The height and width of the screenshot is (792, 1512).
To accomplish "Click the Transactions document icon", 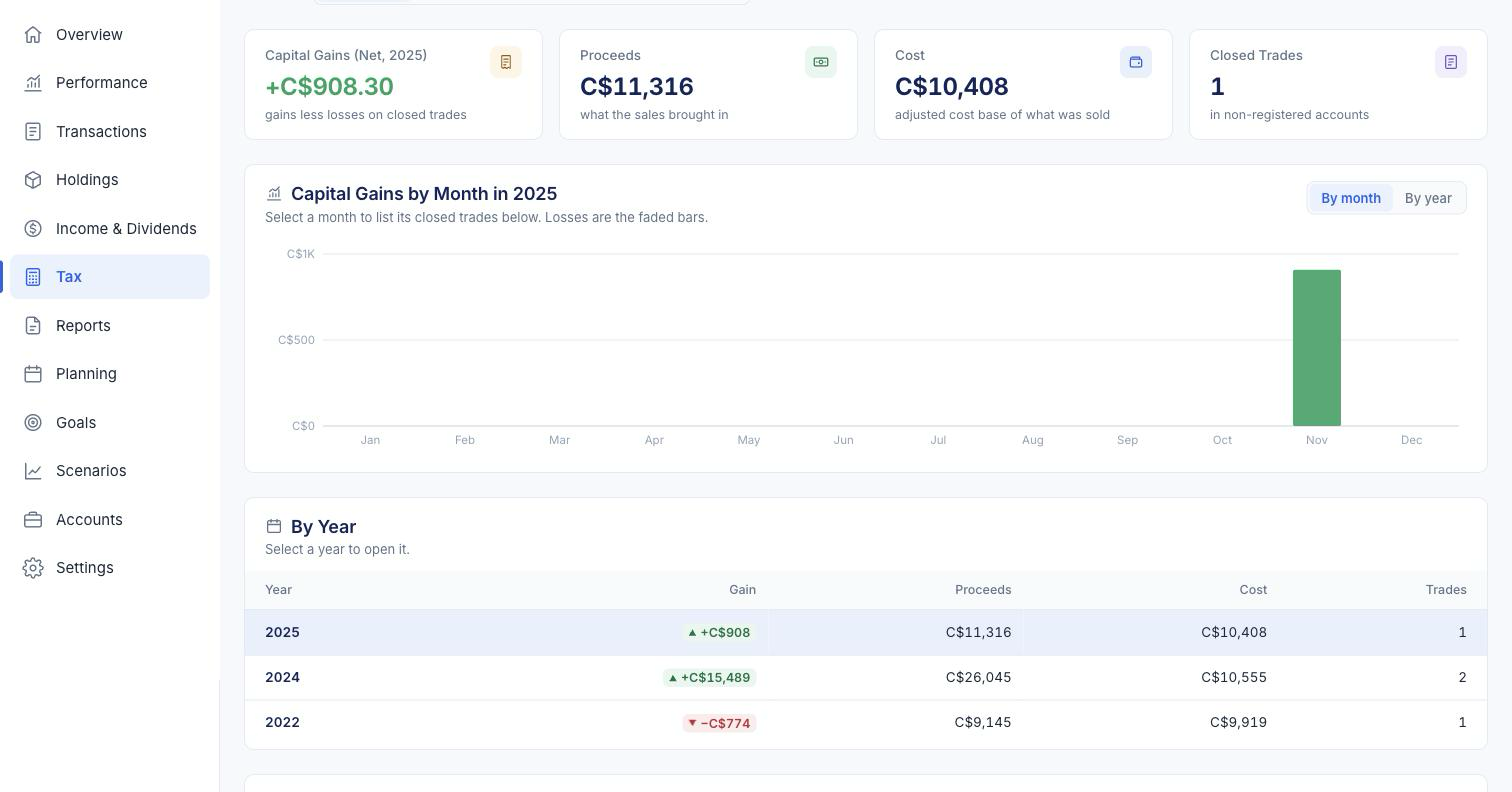I will click(x=33, y=132).
